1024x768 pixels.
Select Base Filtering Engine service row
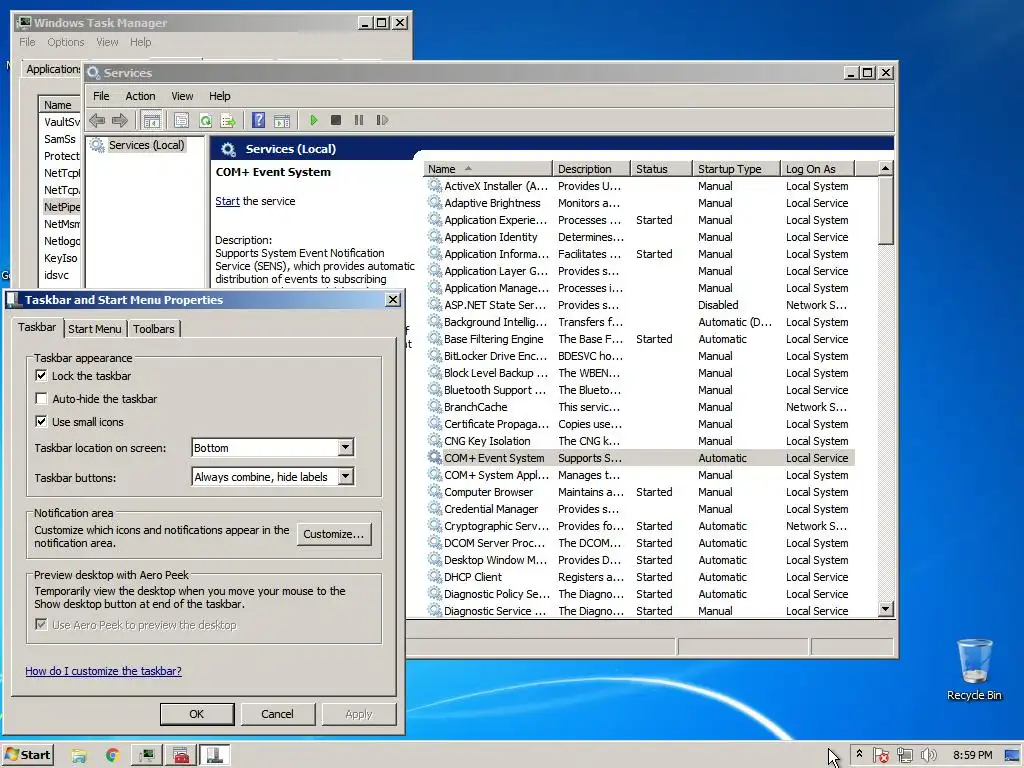pos(639,339)
